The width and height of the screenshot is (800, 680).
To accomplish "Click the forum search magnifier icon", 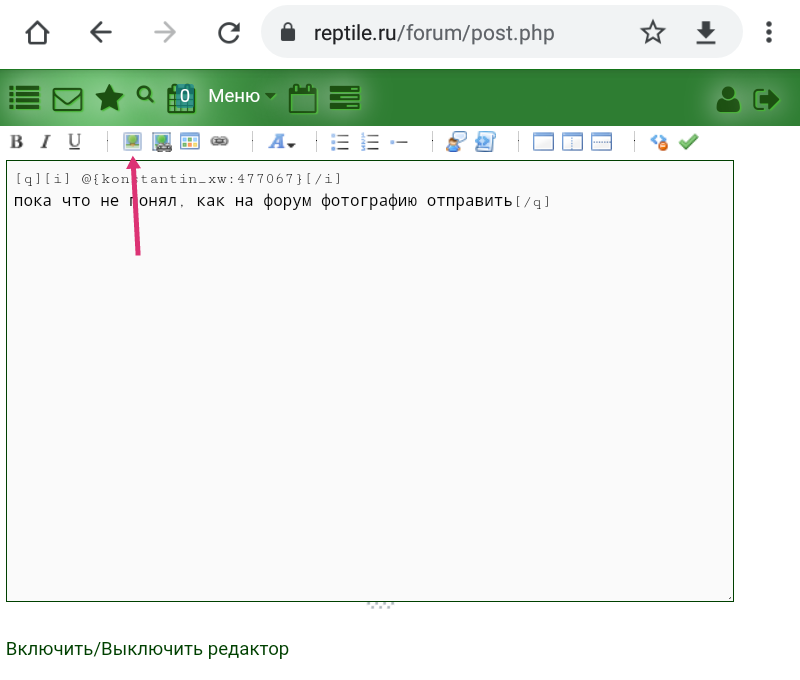I will 145,95.
